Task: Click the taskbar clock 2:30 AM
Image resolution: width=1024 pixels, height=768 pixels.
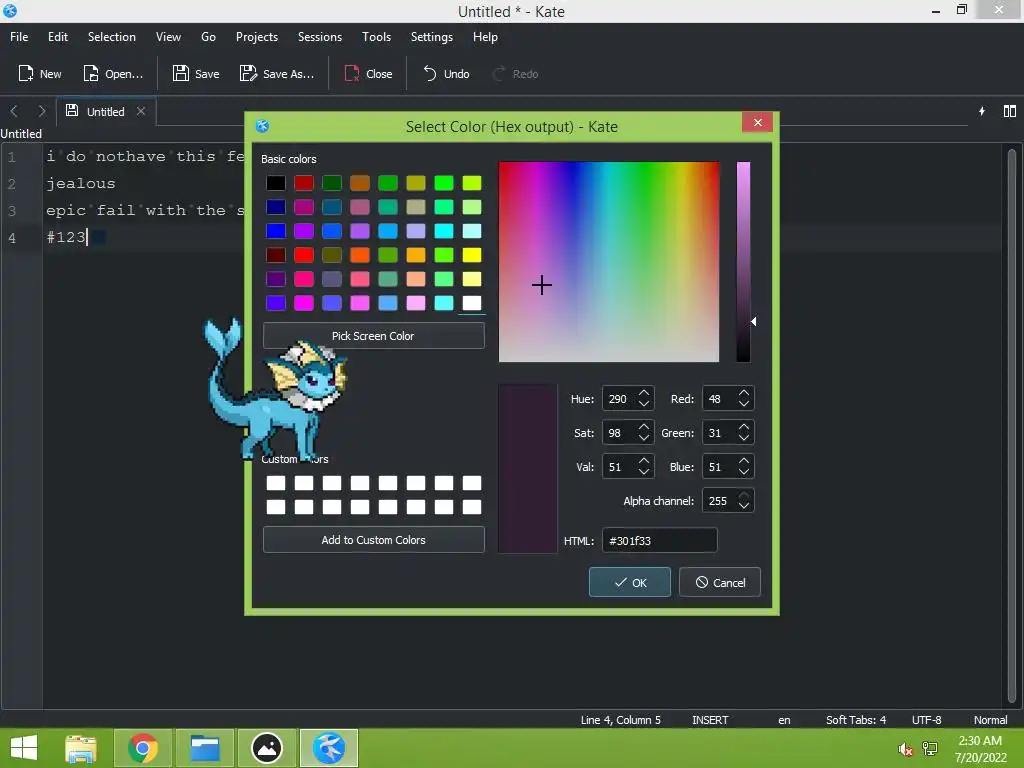Action: (980, 741)
